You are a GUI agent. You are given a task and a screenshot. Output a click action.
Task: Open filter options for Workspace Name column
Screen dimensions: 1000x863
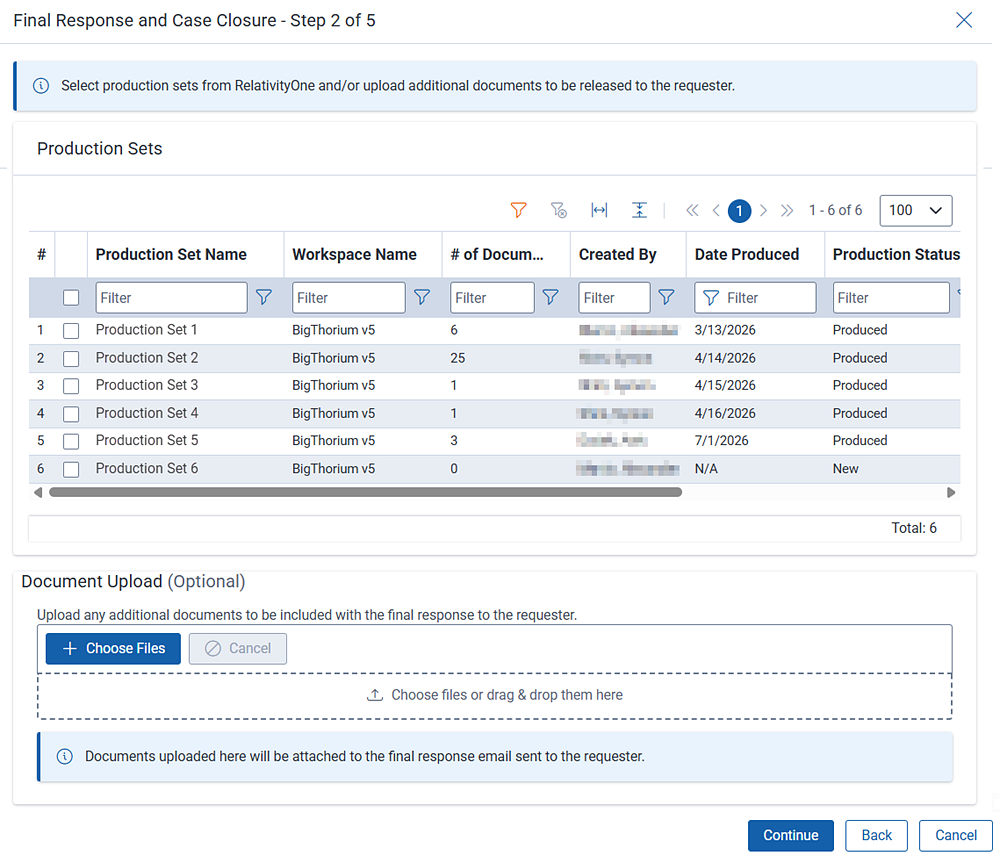pos(422,297)
